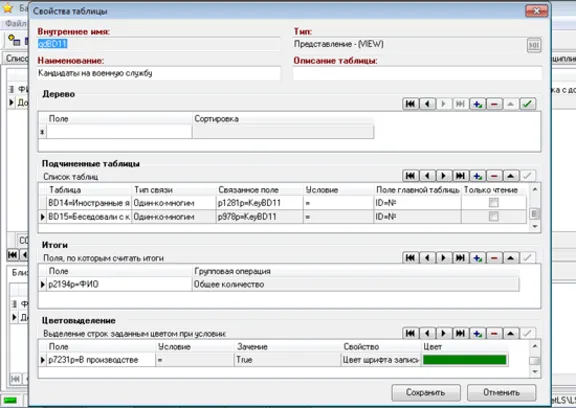Toggle Только чтение checkbox for BD14 row
Screen dimensions: 576x408
[x=494, y=203]
